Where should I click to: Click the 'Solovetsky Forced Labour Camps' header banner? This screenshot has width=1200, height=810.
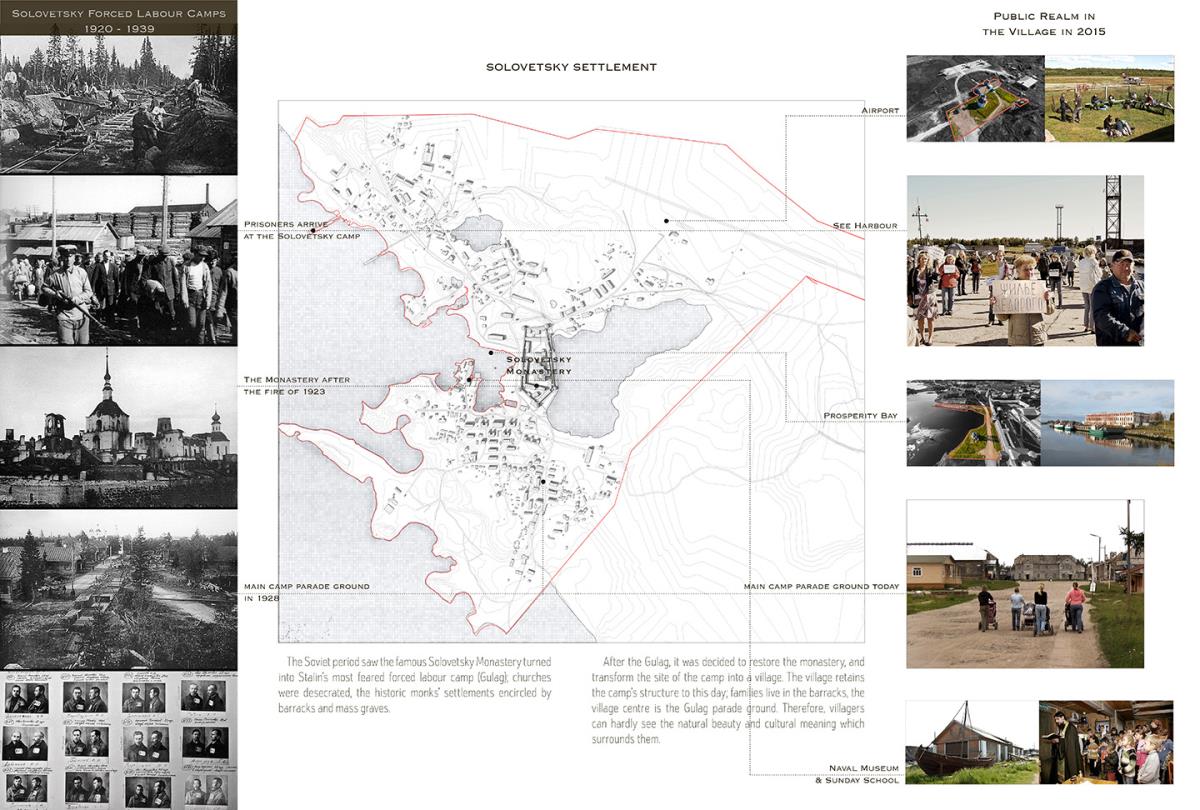point(118,19)
